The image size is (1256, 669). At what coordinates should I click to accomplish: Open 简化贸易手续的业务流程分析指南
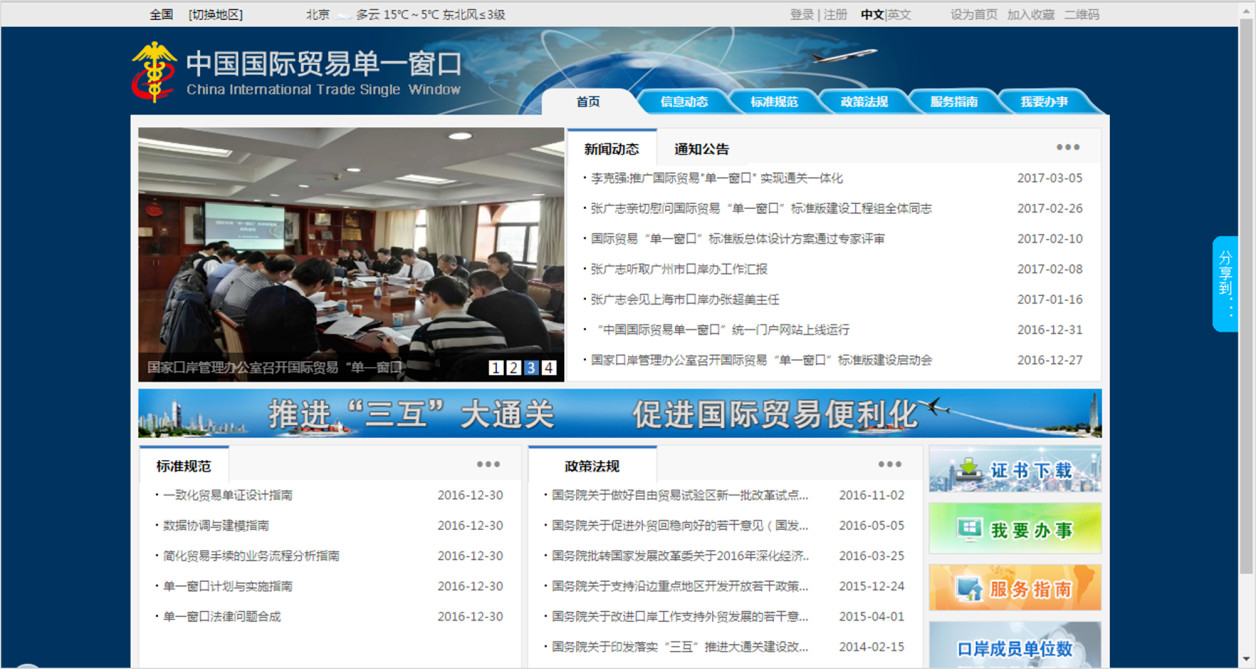251,556
